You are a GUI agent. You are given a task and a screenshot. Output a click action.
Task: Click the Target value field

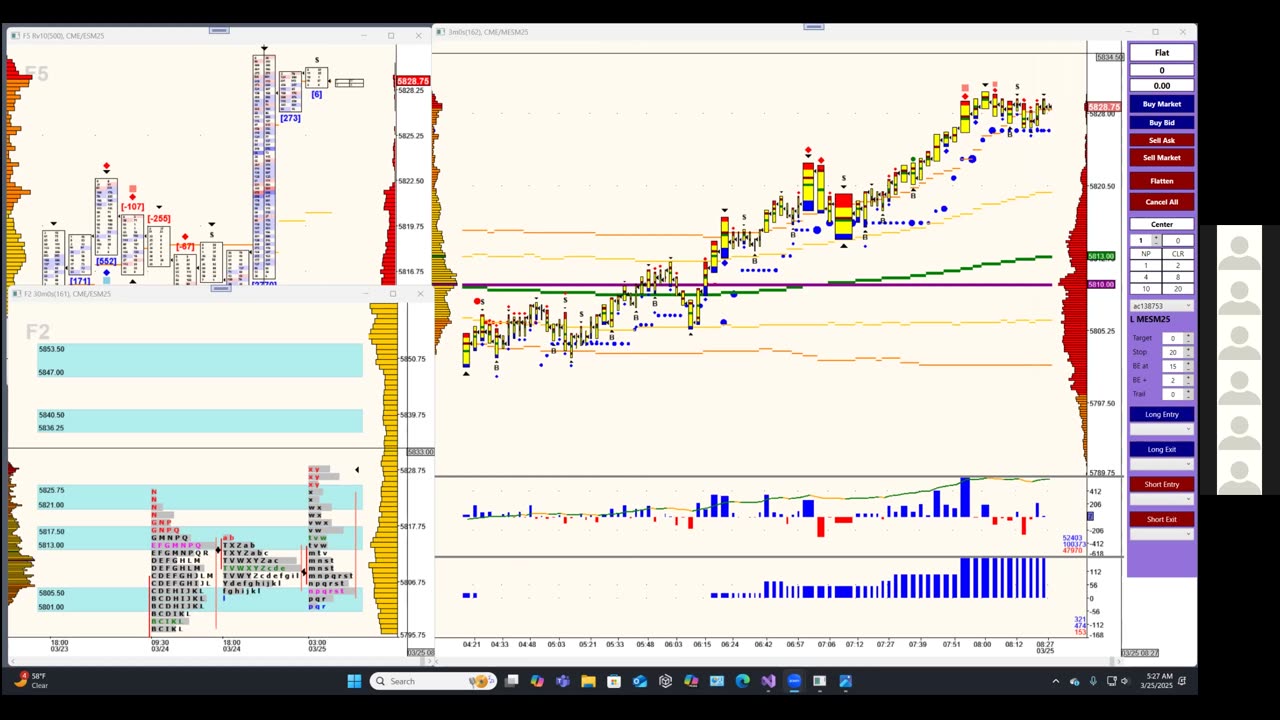click(x=1172, y=338)
